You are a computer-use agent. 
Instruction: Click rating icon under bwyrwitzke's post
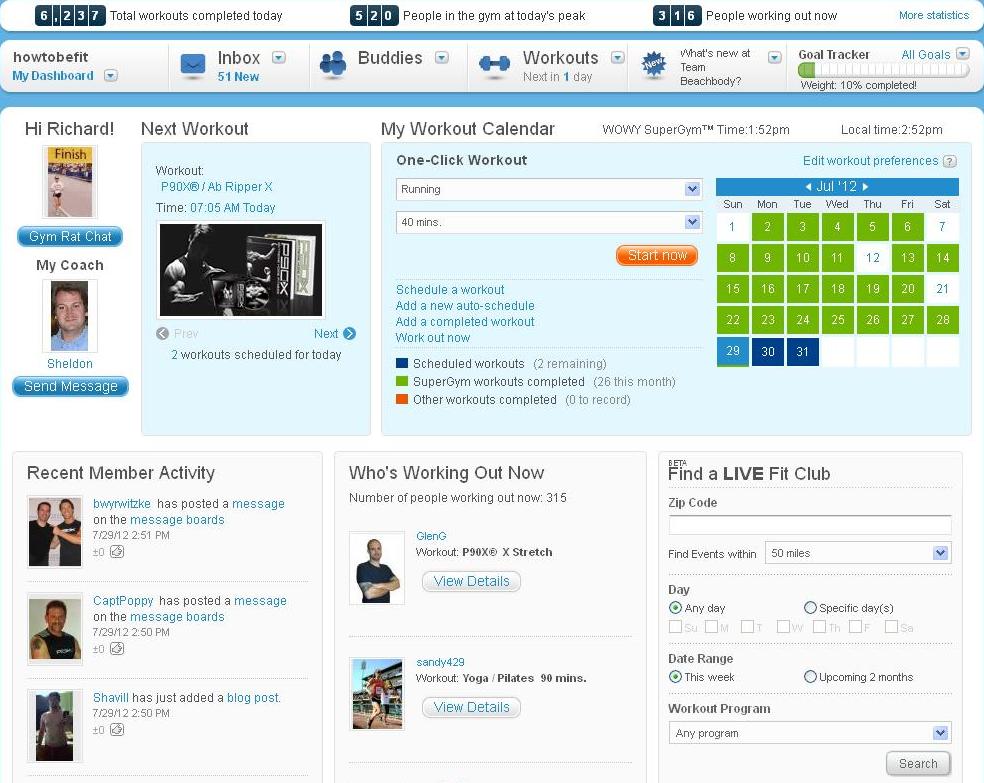coord(117,552)
